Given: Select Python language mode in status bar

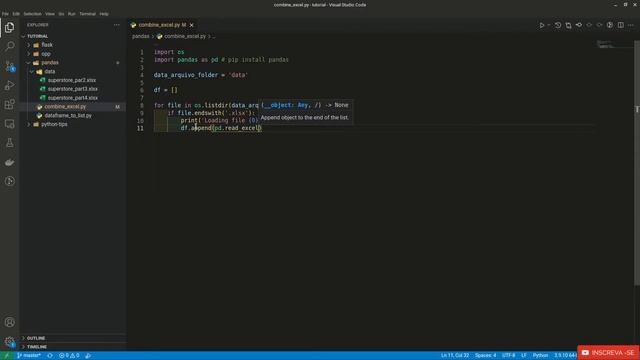Looking at the screenshot, I should click(540, 356).
